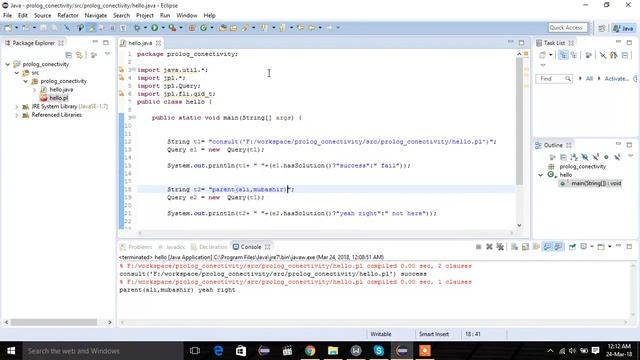Click the Quick Access search box
The width and height of the screenshot is (640, 360).
568,28
